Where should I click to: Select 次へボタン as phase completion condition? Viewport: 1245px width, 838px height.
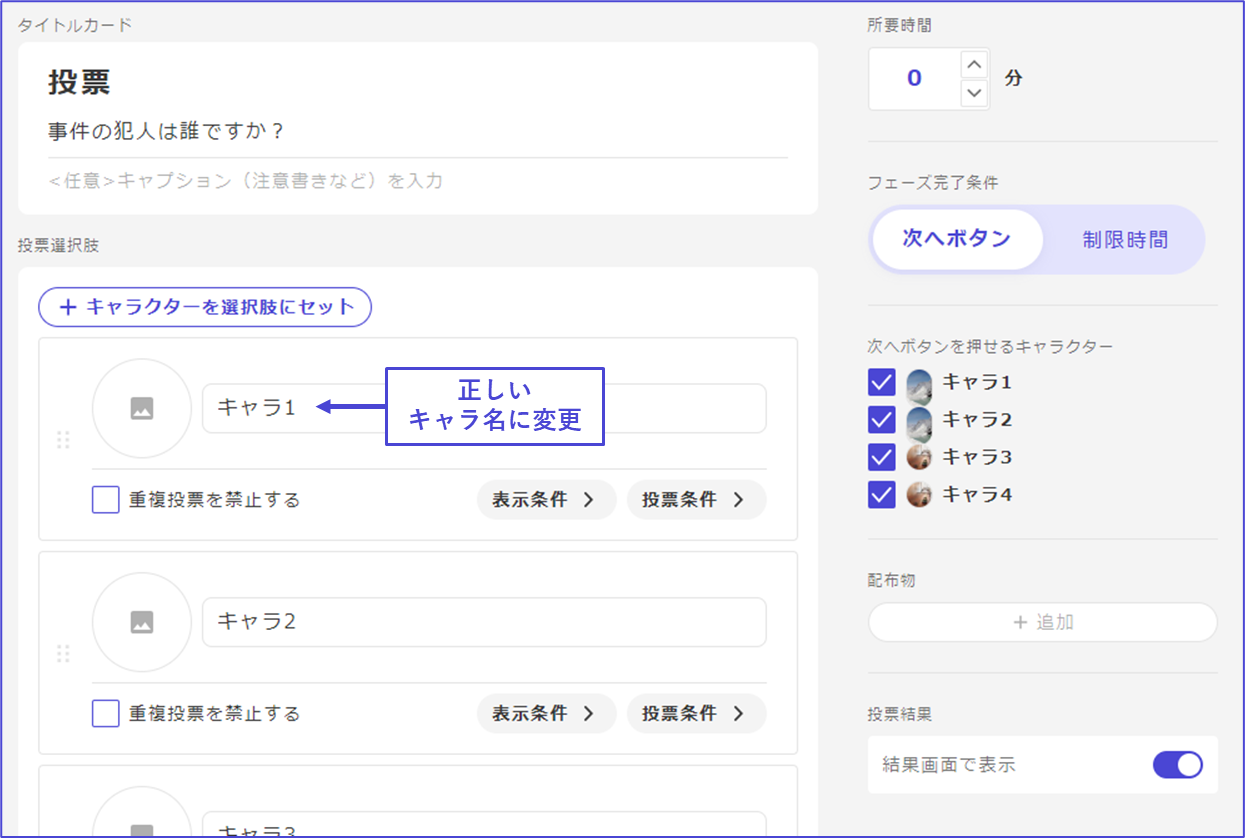click(956, 240)
